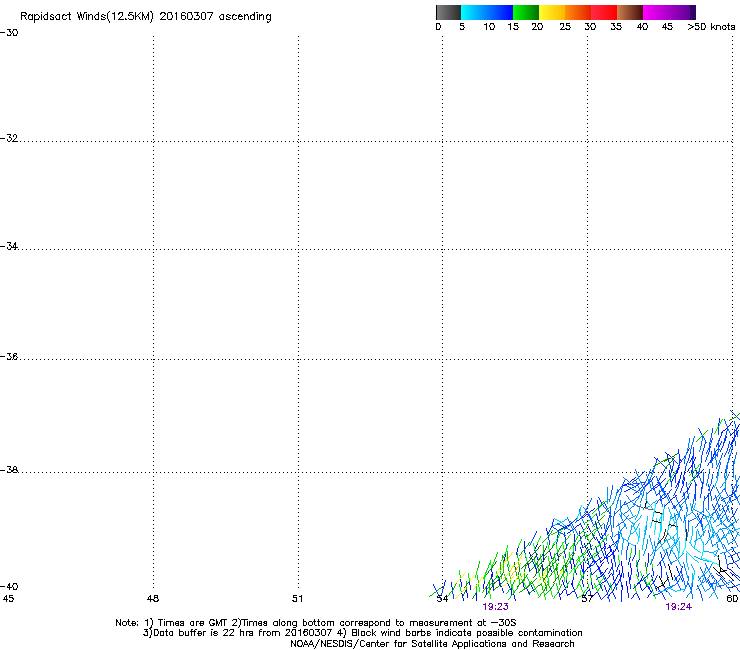Click the purple 19:24 swath time label
Viewport: 740px width, 650px height.
[679, 607]
